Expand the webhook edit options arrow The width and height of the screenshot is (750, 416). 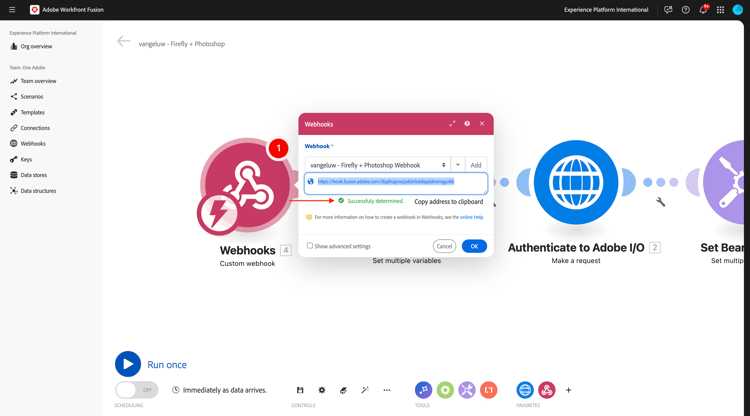click(458, 165)
